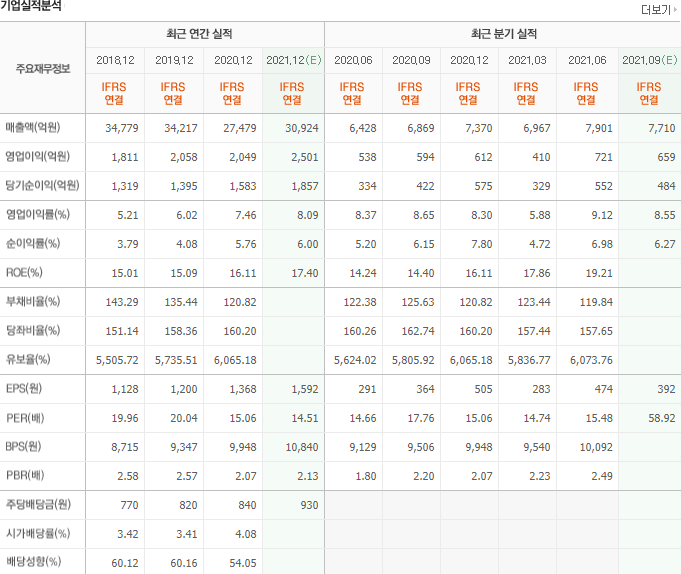Click the 1,592 EPS estimate value
The height and width of the screenshot is (574, 681).
[305, 389]
